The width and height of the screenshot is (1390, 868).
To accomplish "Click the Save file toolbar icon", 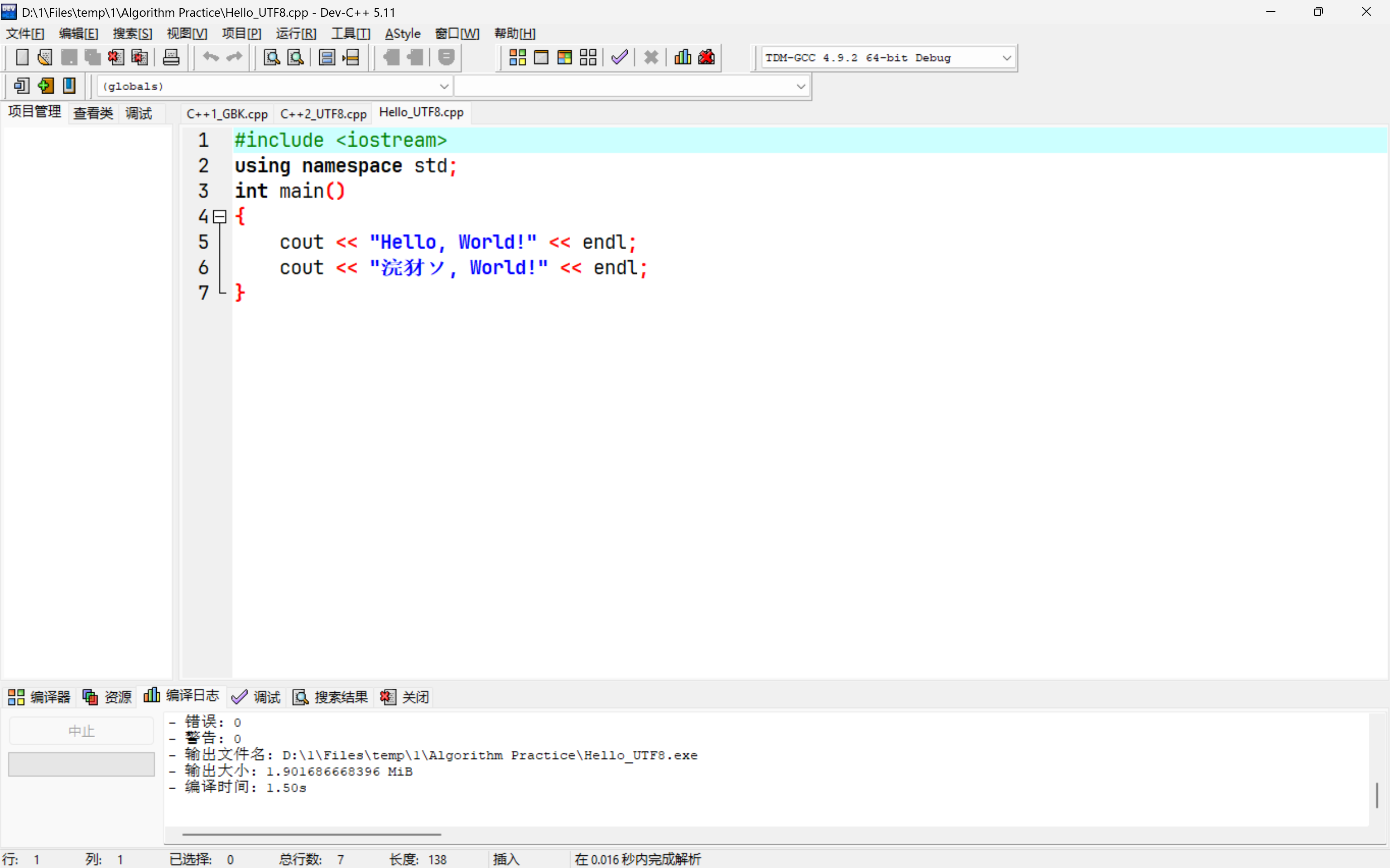I will (x=69, y=58).
